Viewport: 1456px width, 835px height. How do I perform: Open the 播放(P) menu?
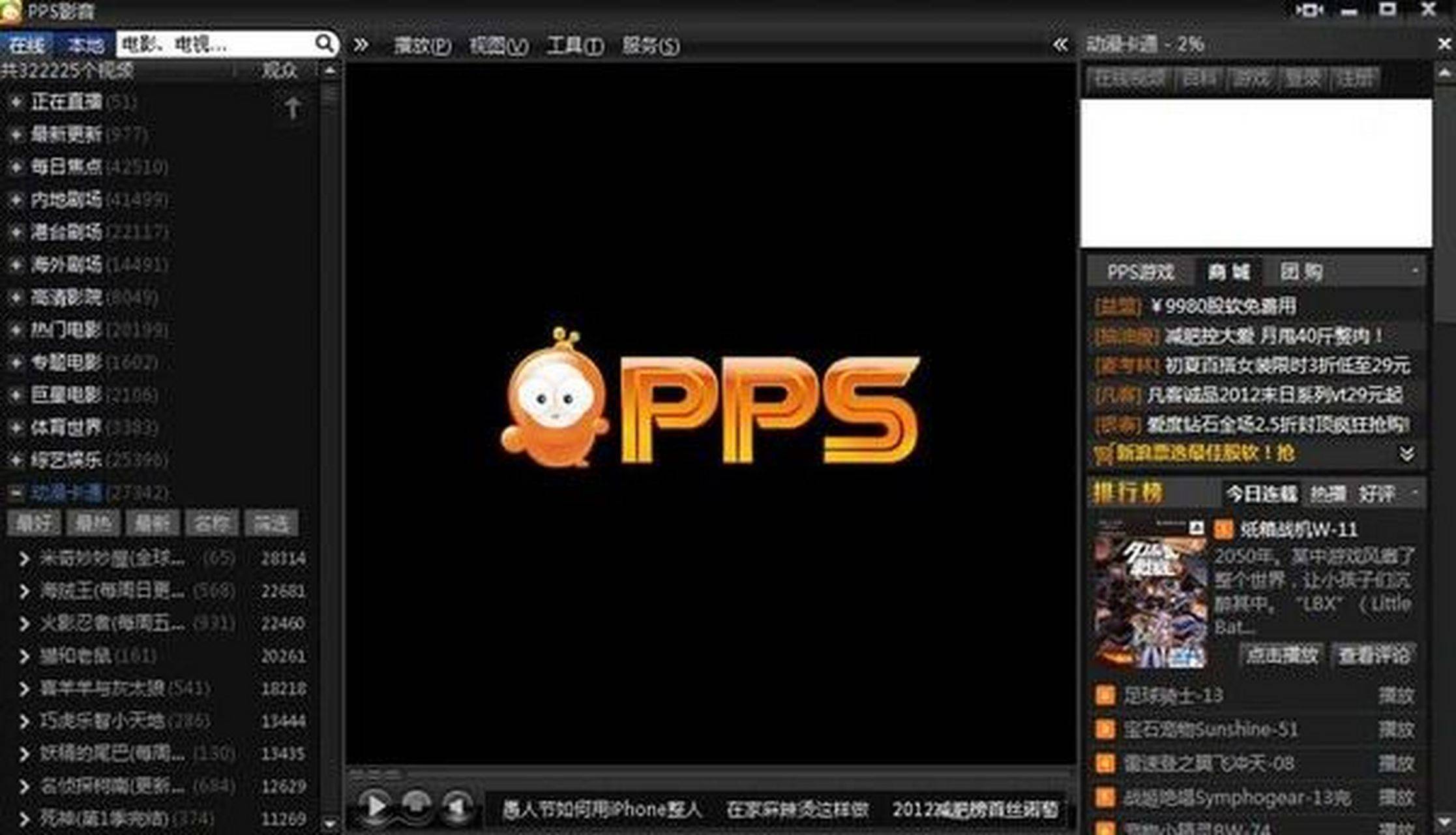coord(423,46)
